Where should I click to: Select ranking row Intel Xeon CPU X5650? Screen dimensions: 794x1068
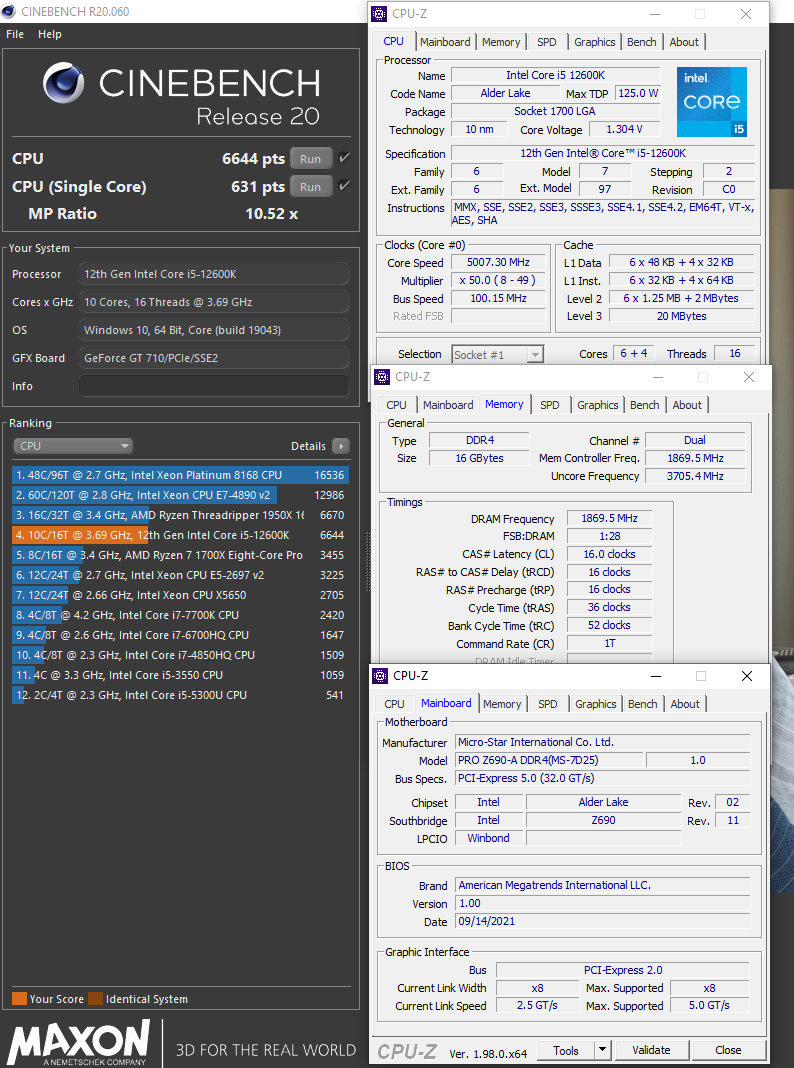coord(180,595)
